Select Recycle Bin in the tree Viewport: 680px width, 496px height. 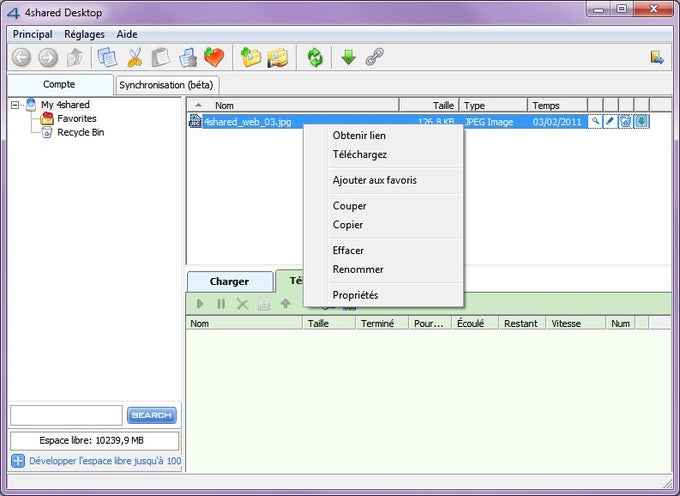tap(81, 132)
